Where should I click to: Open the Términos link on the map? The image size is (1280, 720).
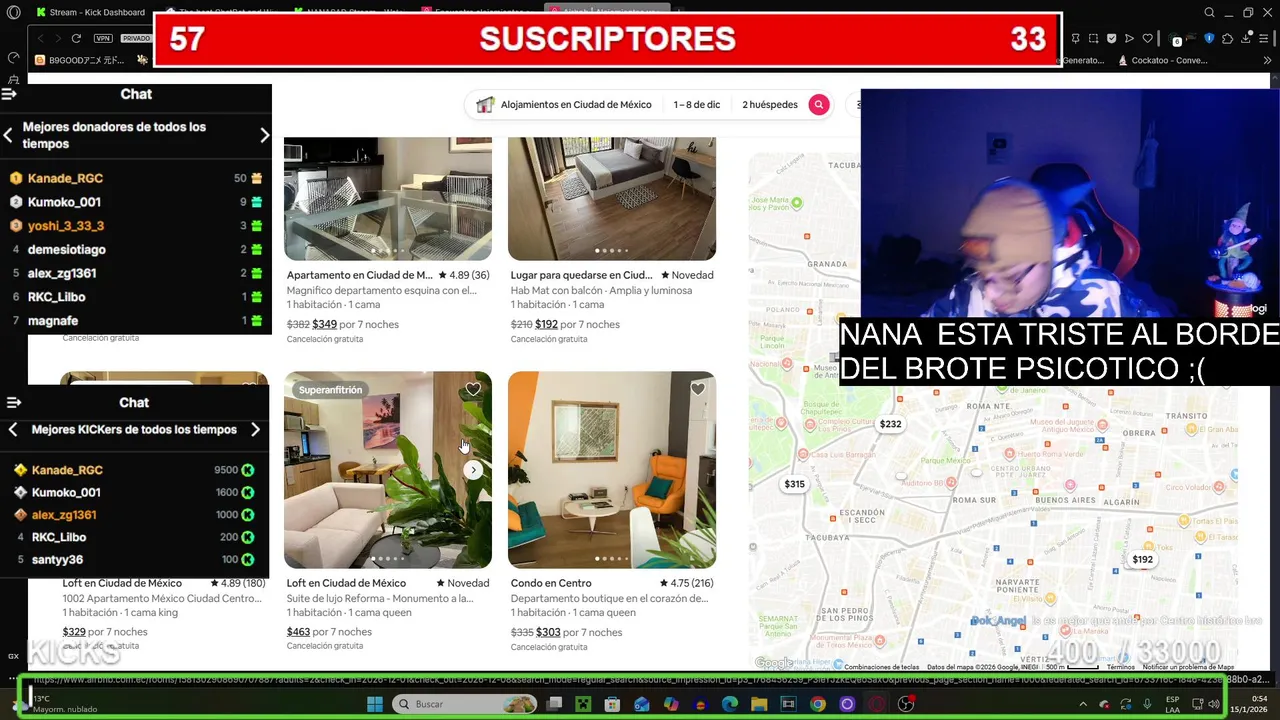pyautogui.click(x=1120, y=667)
